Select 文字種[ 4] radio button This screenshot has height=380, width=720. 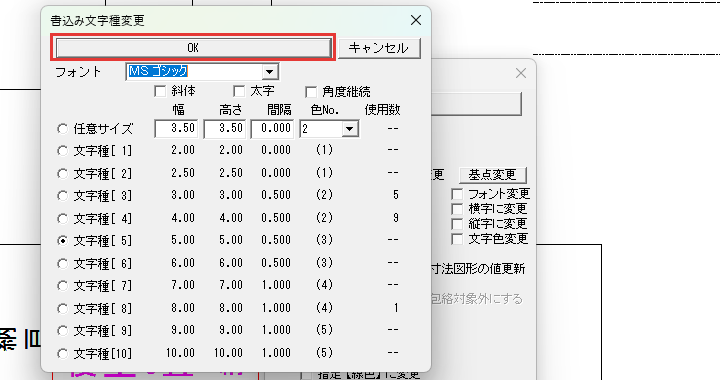pos(62,218)
